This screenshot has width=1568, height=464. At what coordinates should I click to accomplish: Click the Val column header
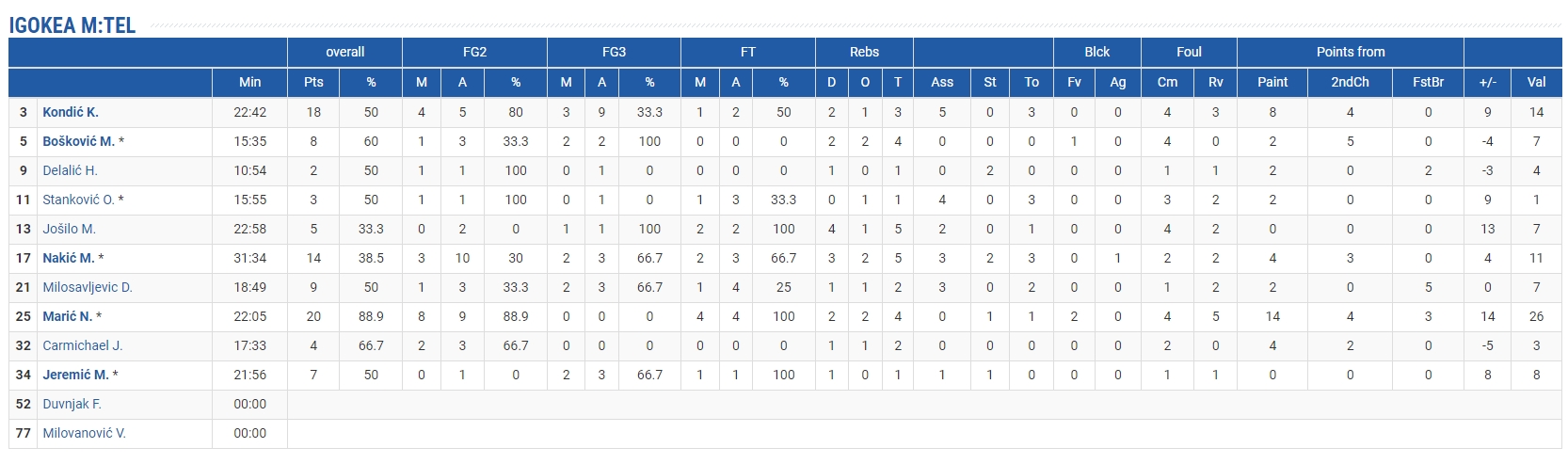click(x=1536, y=82)
